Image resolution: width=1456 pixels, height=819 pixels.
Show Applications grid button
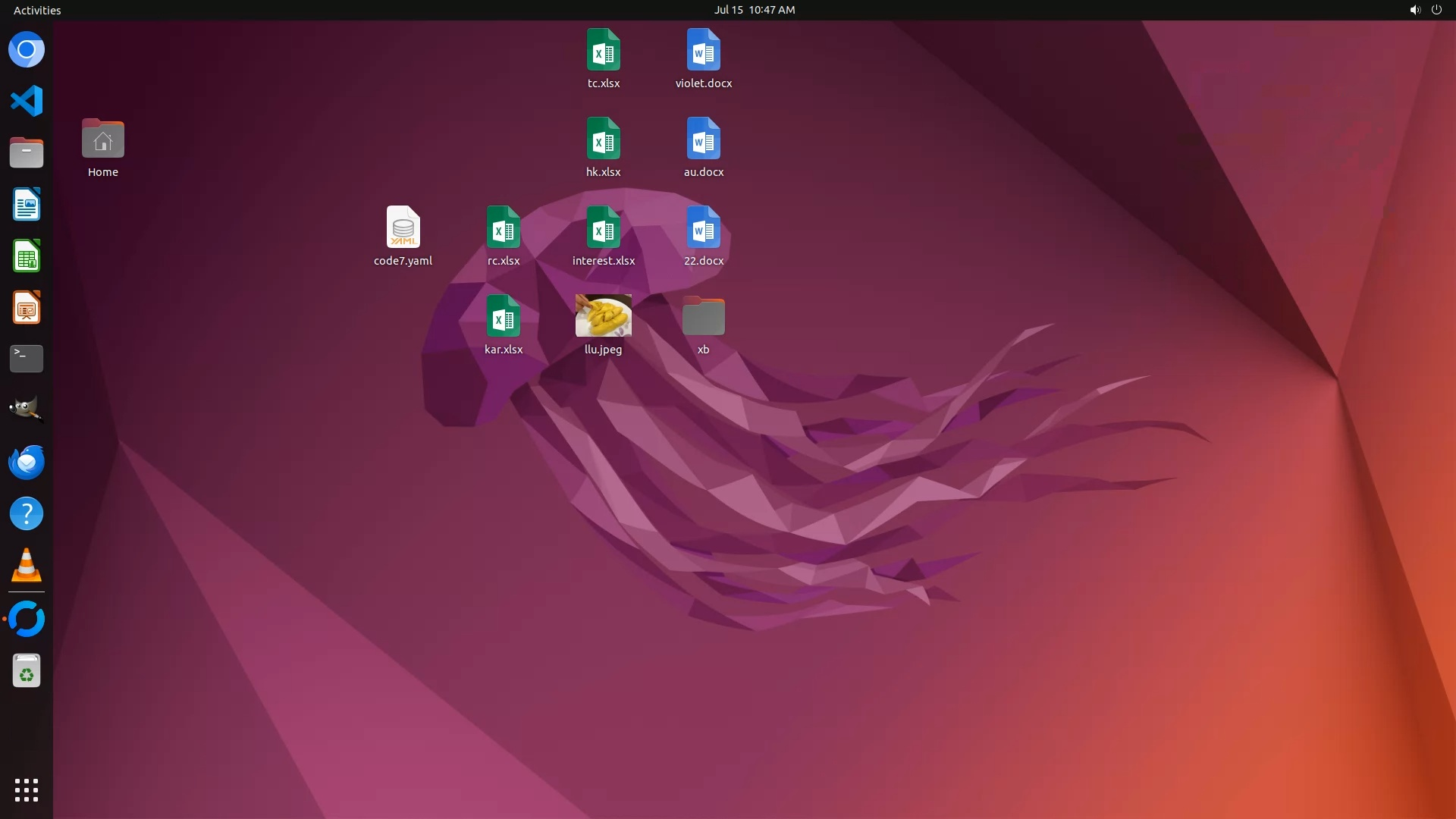[x=27, y=789]
